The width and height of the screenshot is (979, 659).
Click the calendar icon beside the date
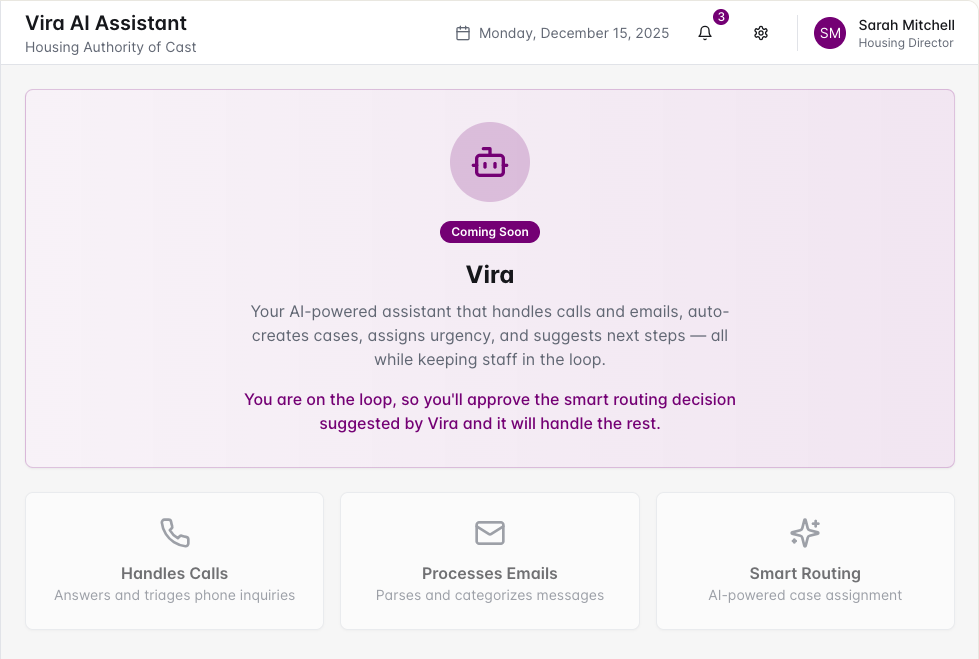463,33
